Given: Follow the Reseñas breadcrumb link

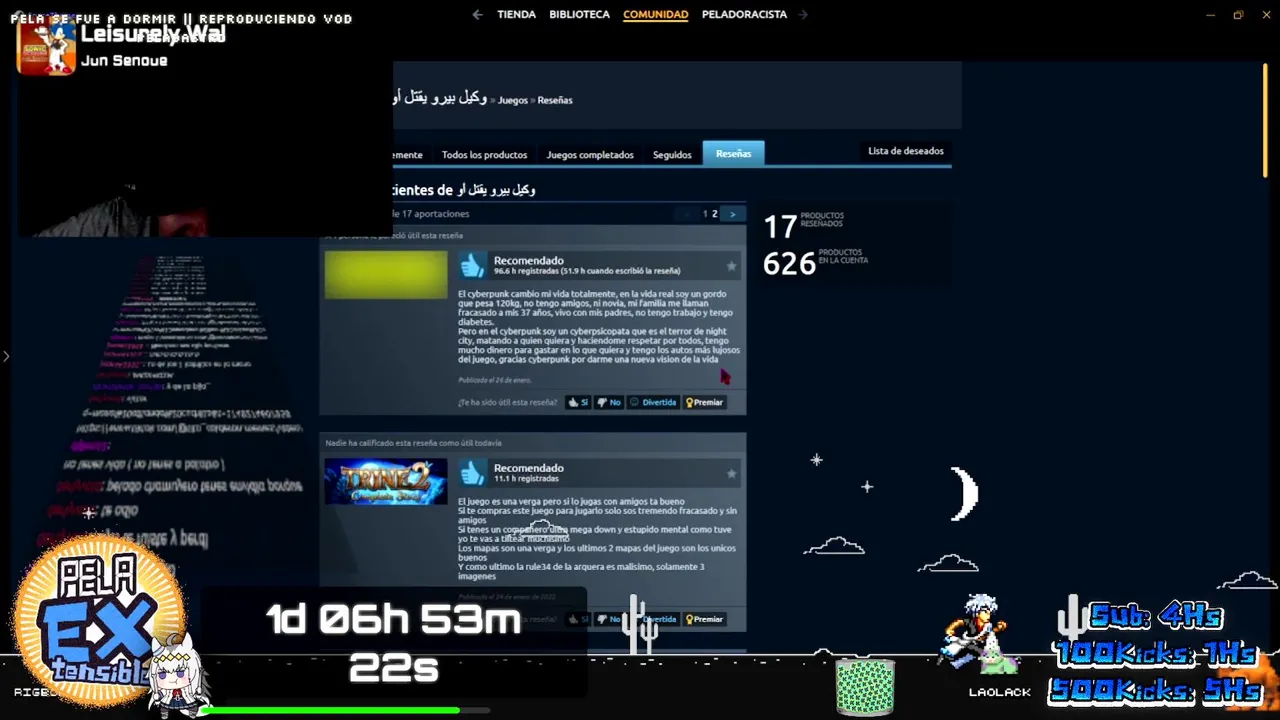Looking at the screenshot, I should [x=555, y=100].
